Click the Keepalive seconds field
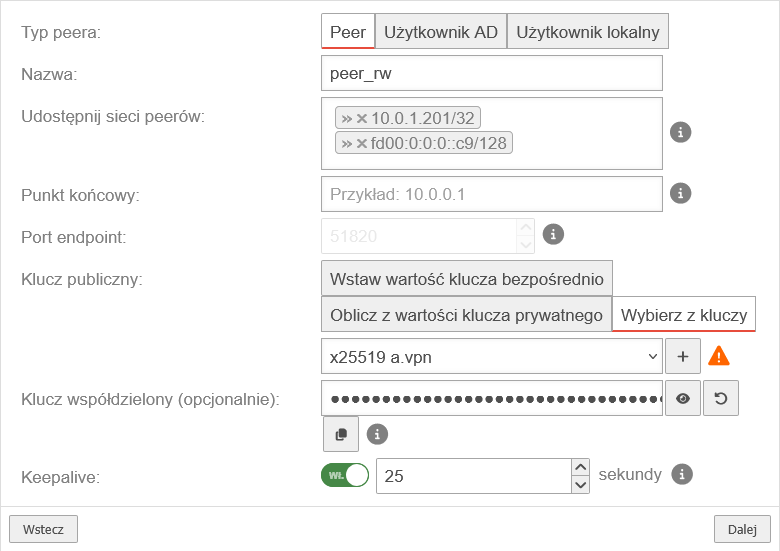The image size is (780, 551). (x=473, y=476)
